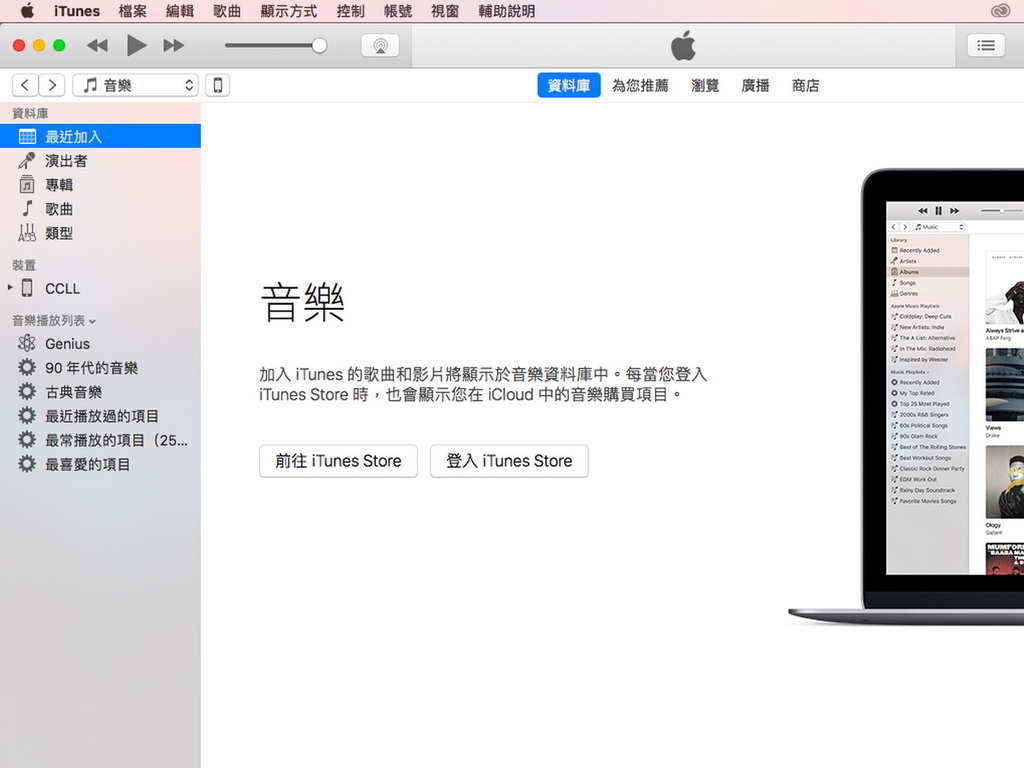Open the 顯示方式 menu
Viewport: 1024px width, 768px height.
pos(289,11)
